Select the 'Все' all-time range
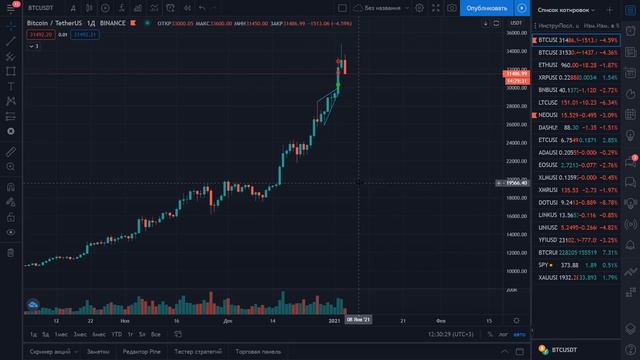The width and height of the screenshot is (640, 360). pos(156,334)
